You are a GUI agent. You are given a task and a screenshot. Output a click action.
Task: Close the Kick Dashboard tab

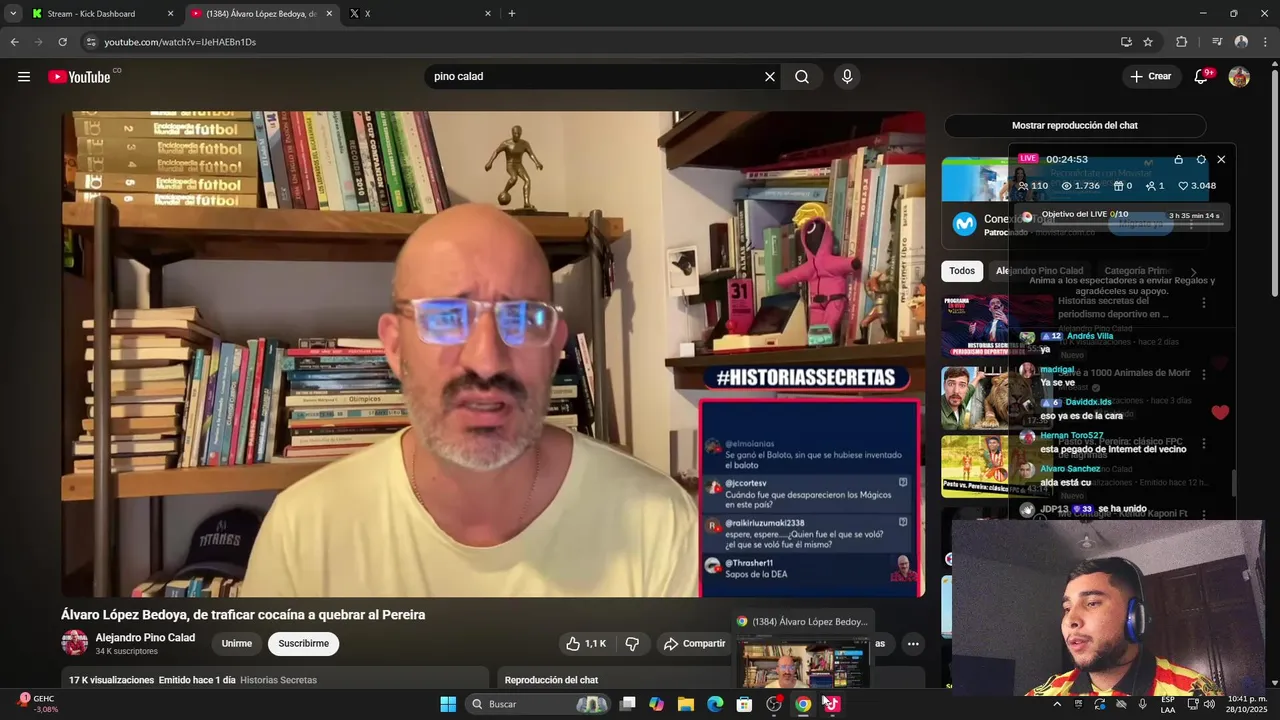click(170, 14)
